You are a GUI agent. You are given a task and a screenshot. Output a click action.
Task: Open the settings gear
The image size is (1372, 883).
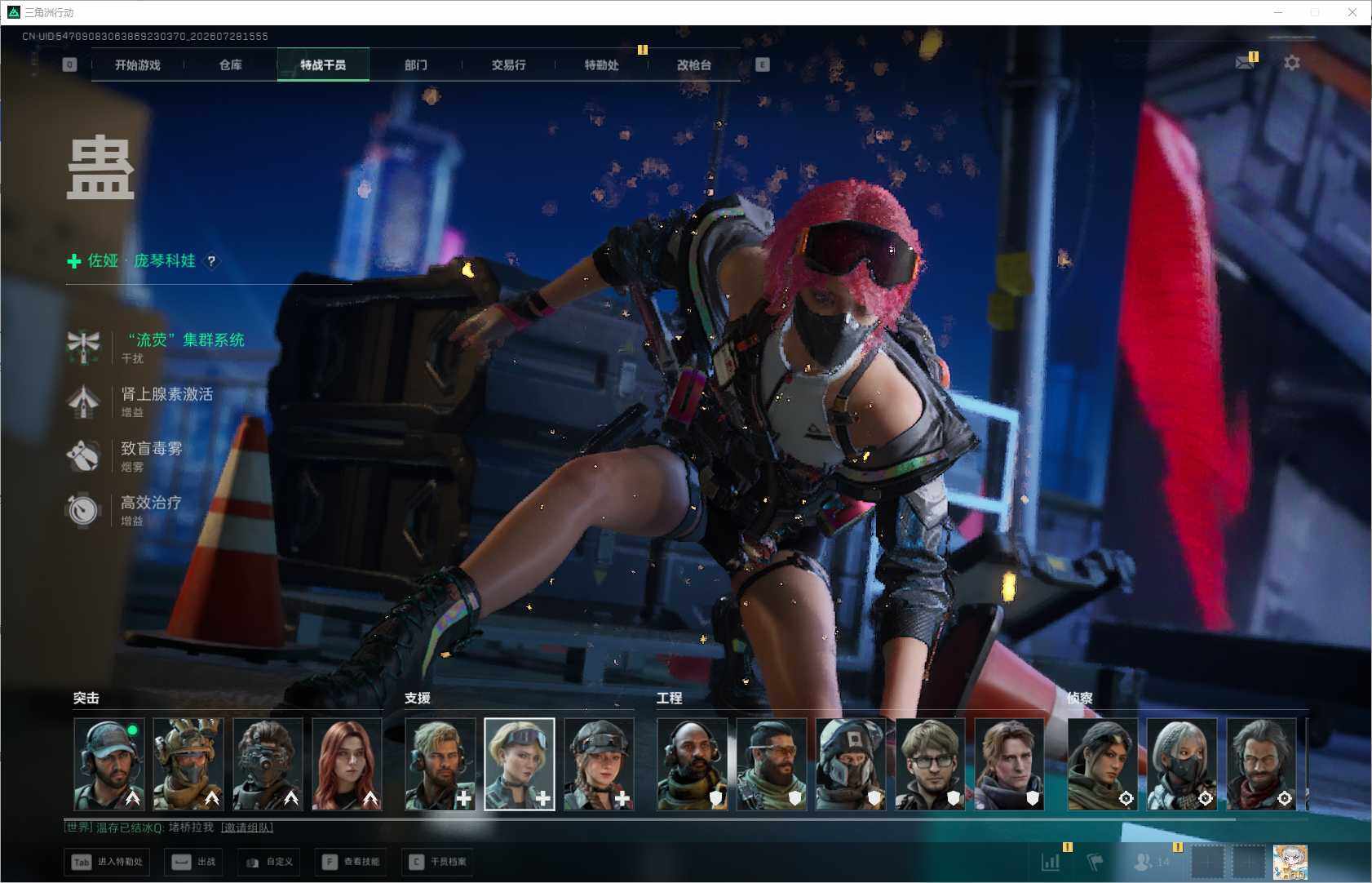[1292, 63]
